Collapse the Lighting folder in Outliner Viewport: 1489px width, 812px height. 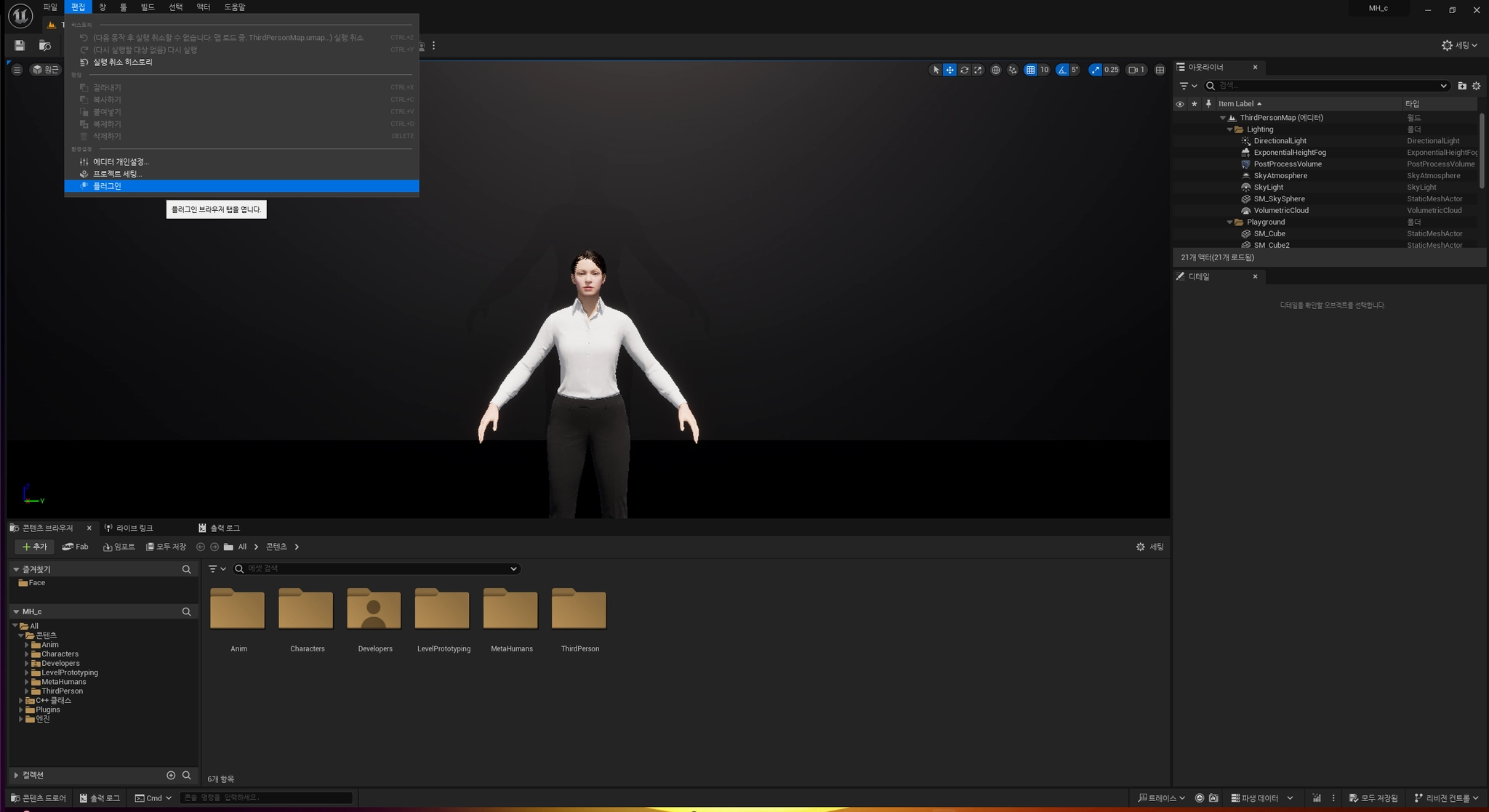(1230, 129)
